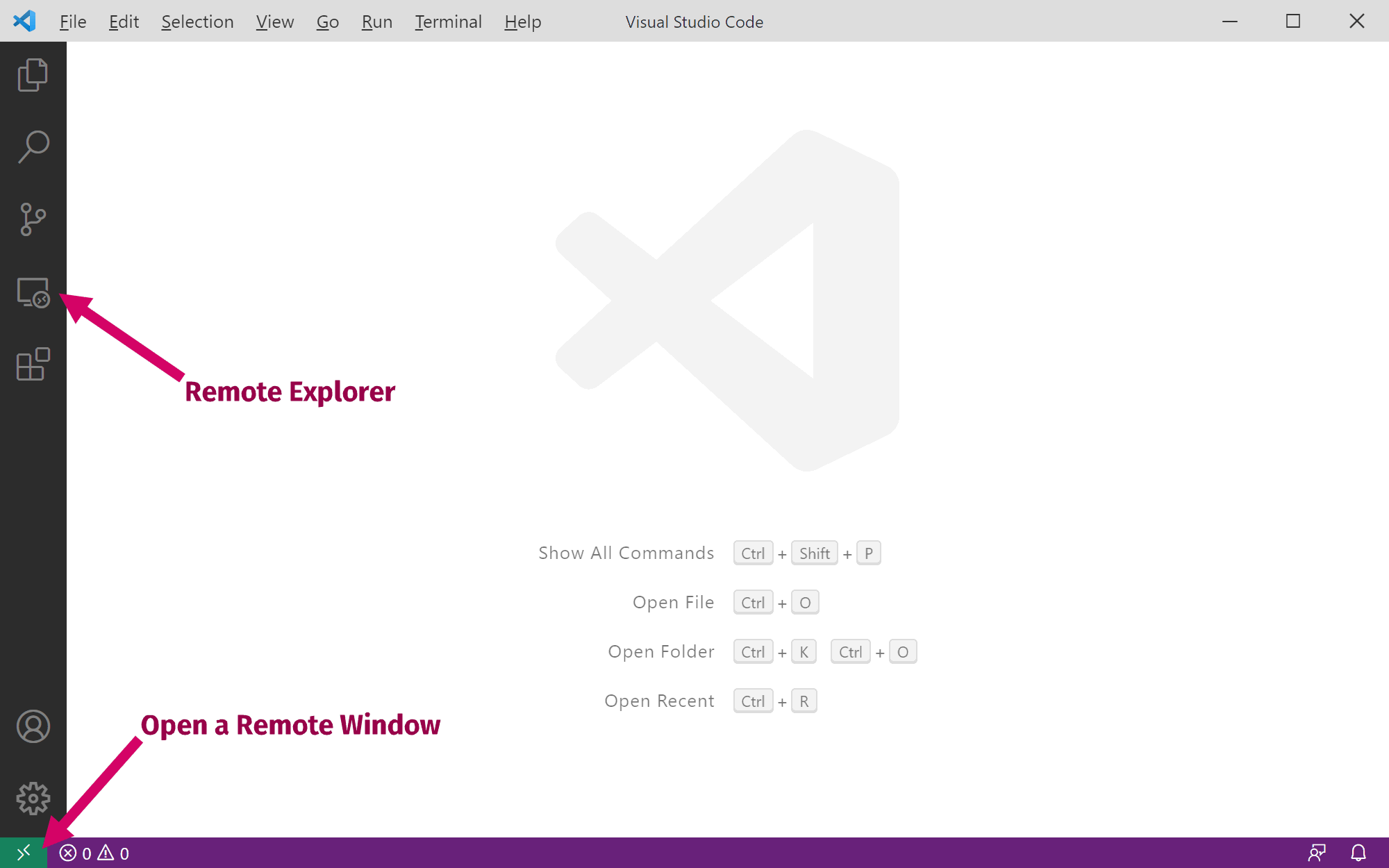Open the Remote Explorer icon
Viewport: 1389px width, 868px height.
33,292
